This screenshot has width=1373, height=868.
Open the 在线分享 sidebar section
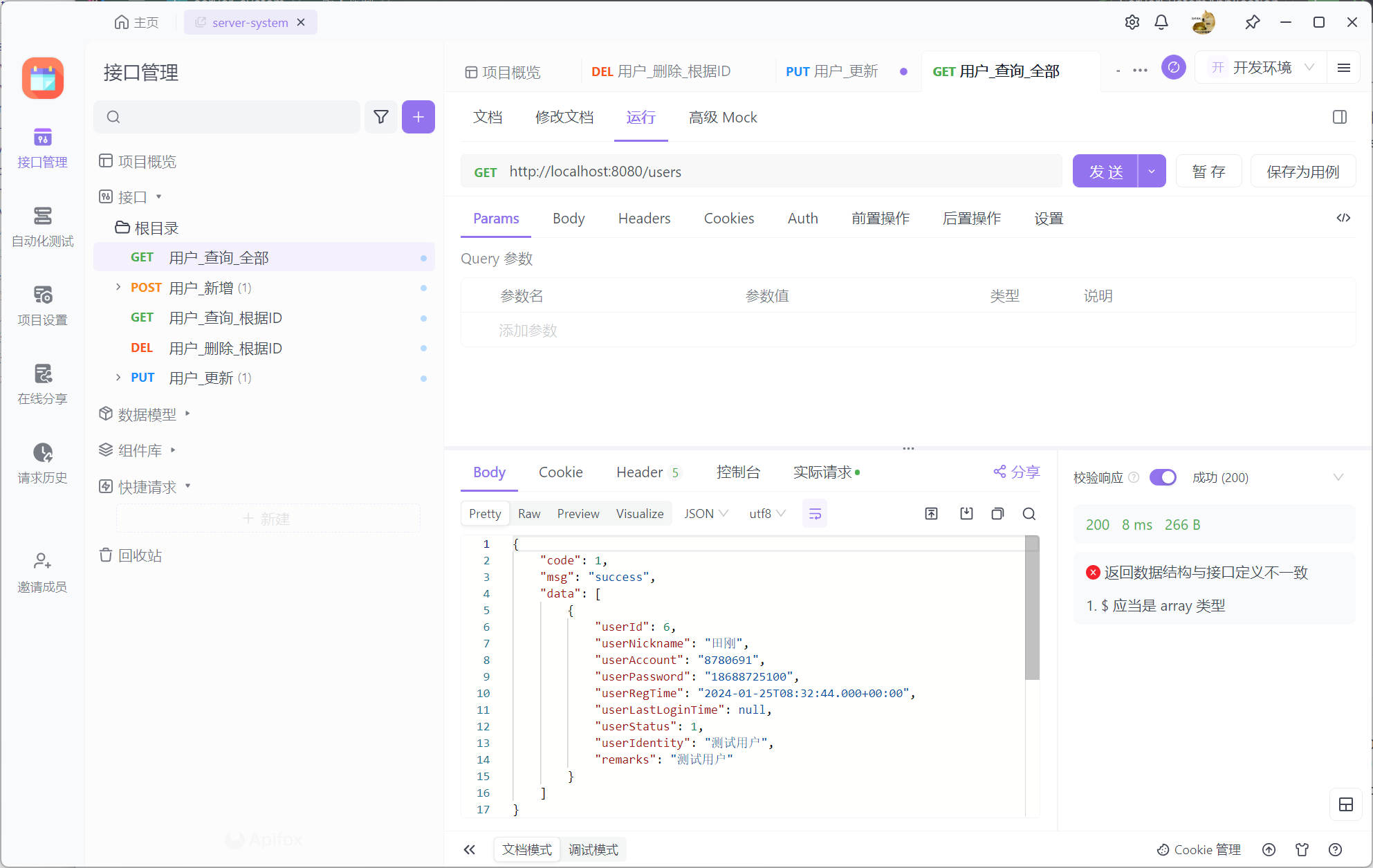tap(42, 385)
